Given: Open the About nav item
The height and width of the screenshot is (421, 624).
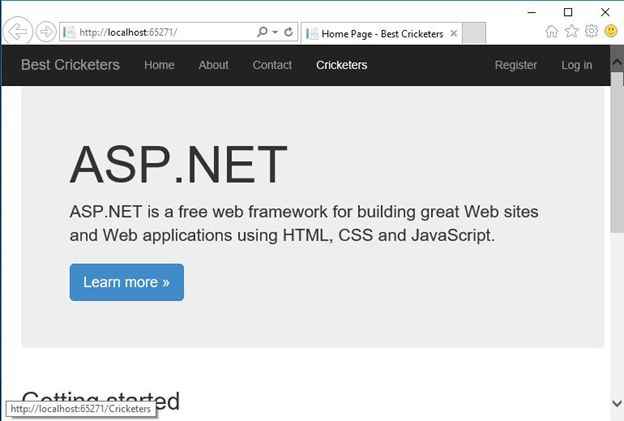Looking at the screenshot, I should (x=214, y=65).
